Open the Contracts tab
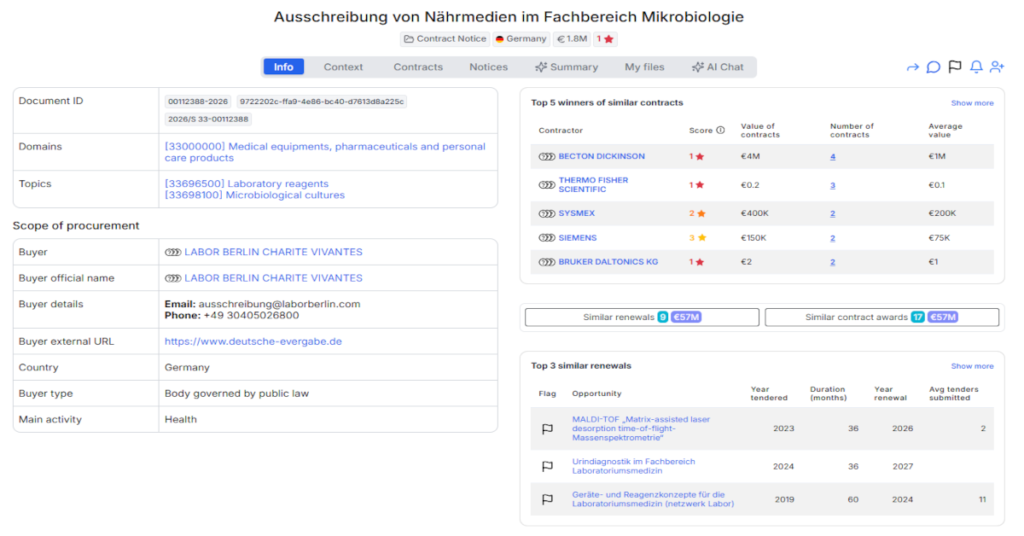 tap(418, 67)
